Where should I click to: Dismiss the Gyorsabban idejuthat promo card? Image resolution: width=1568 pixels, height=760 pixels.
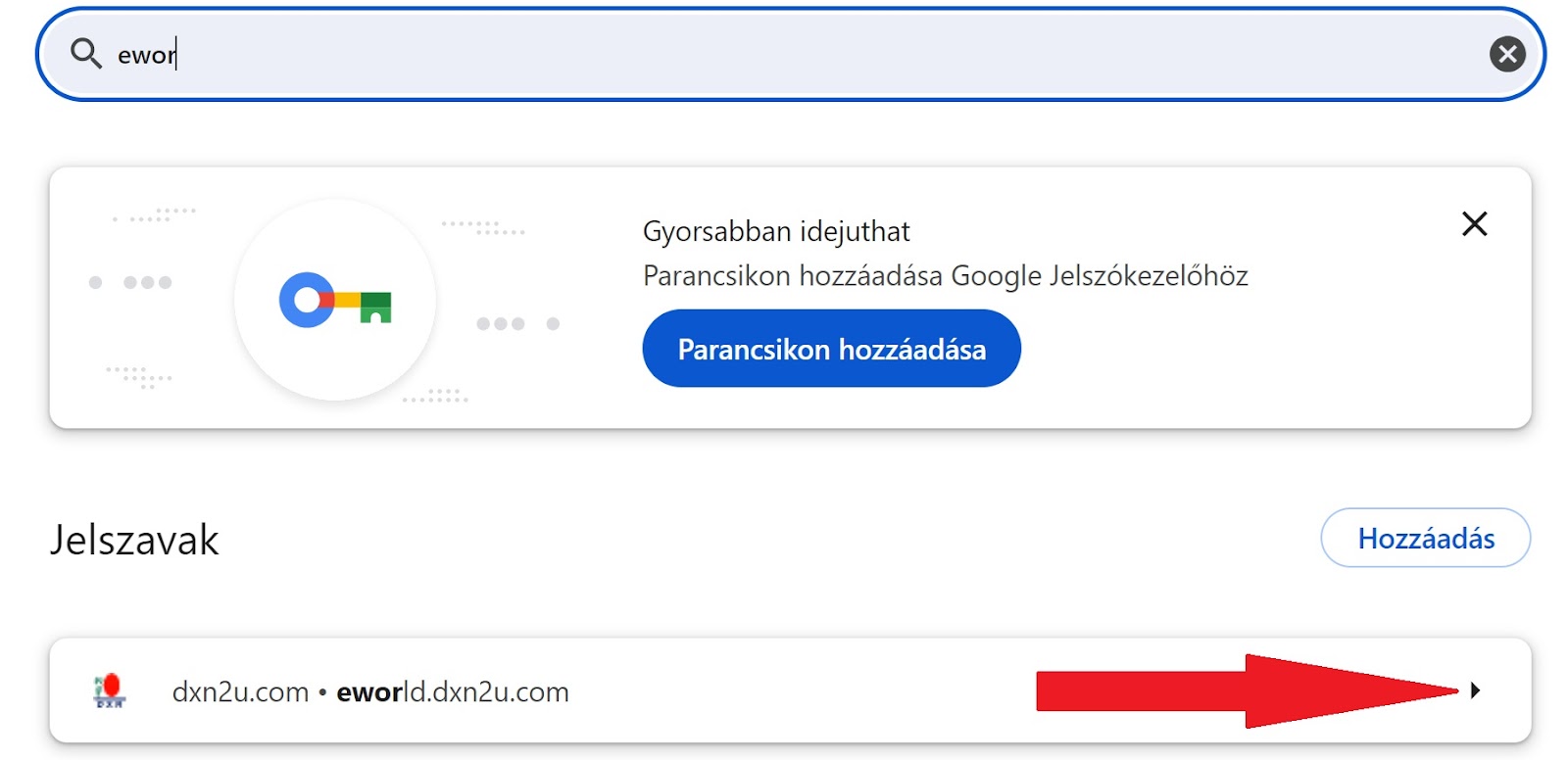click(1474, 224)
